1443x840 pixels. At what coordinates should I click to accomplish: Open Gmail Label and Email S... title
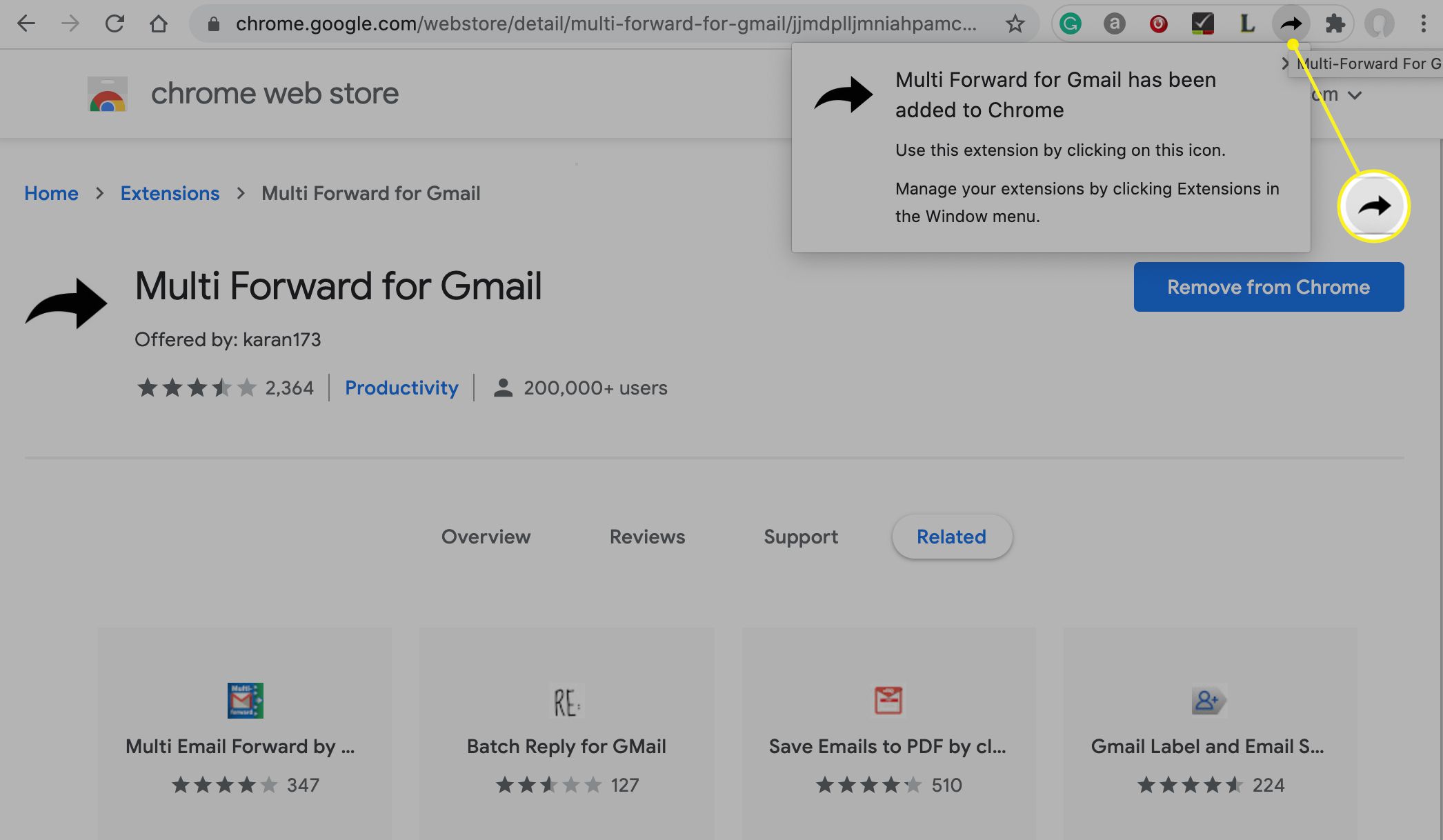(x=1208, y=746)
